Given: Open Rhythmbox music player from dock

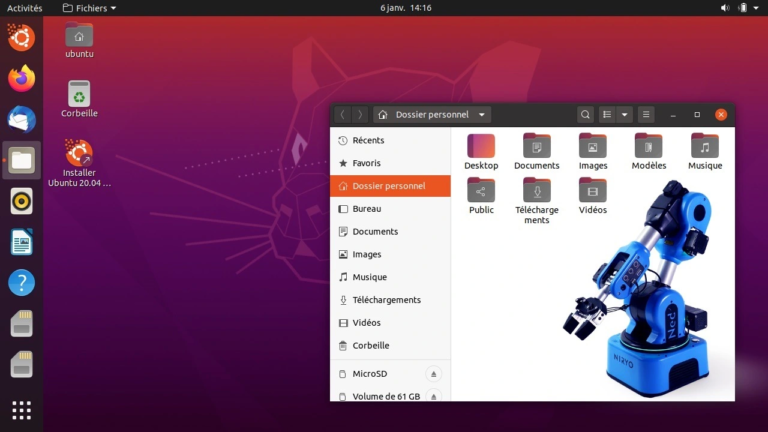Looking at the screenshot, I should [21, 201].
